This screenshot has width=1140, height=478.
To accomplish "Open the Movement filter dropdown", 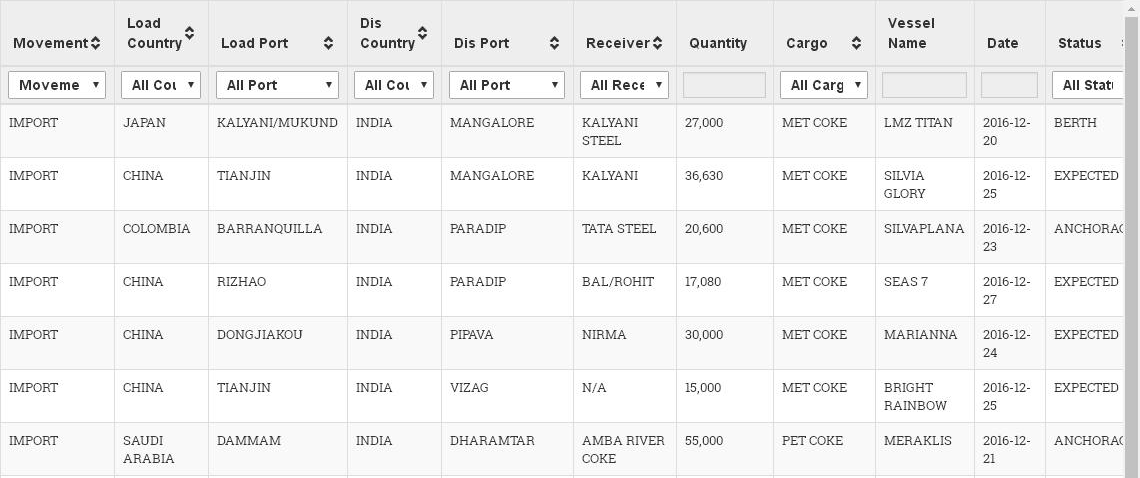I will [x=57, y=85].
